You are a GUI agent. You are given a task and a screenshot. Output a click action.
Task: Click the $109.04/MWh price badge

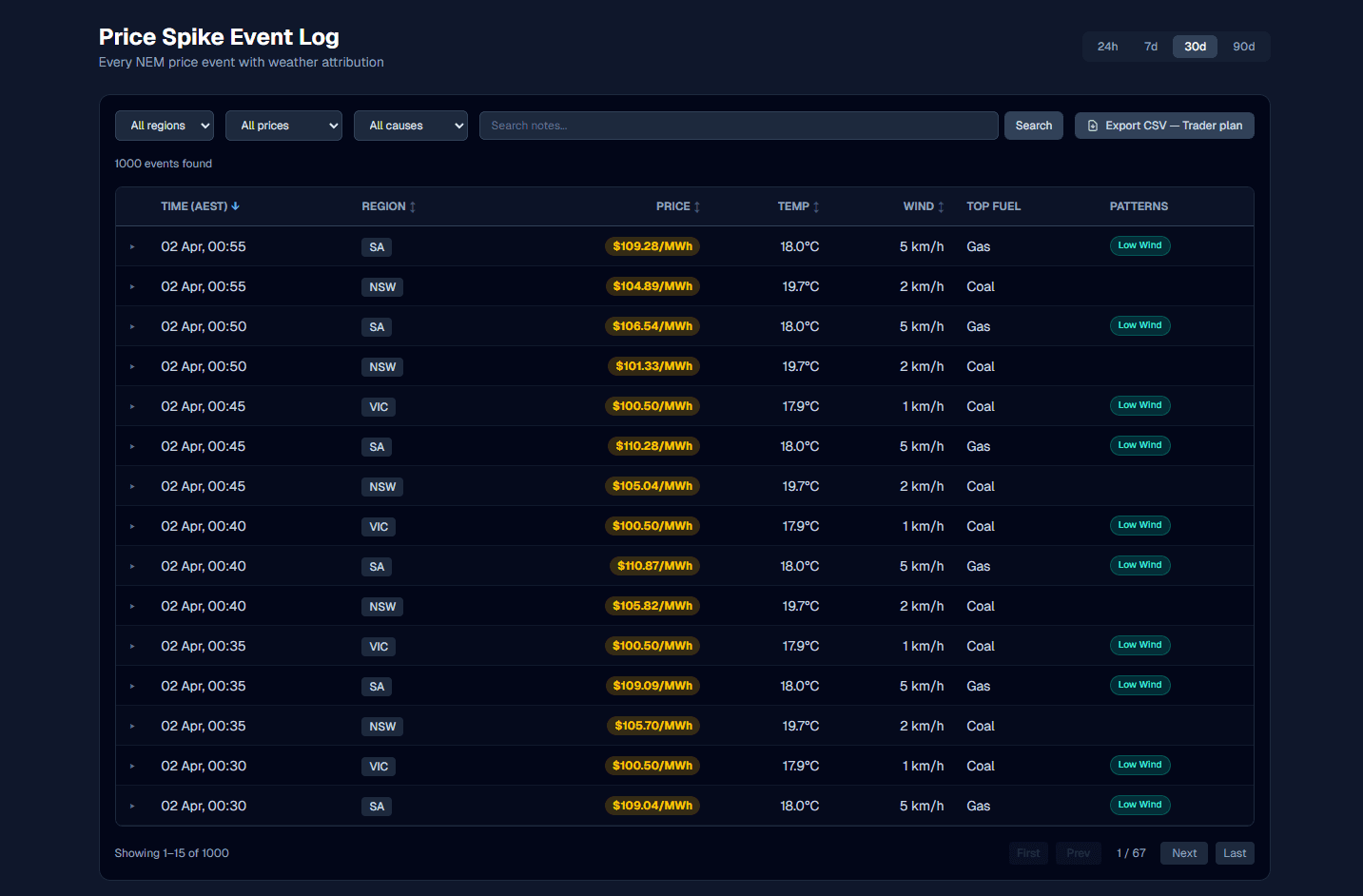pyautogui.click(x=652, y=806)
